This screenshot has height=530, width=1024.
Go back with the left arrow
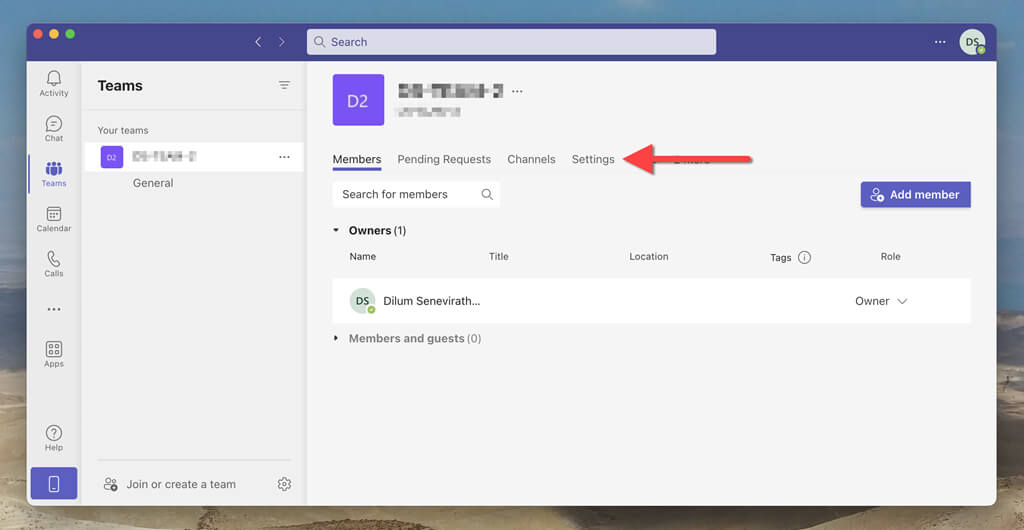[258, 42]
